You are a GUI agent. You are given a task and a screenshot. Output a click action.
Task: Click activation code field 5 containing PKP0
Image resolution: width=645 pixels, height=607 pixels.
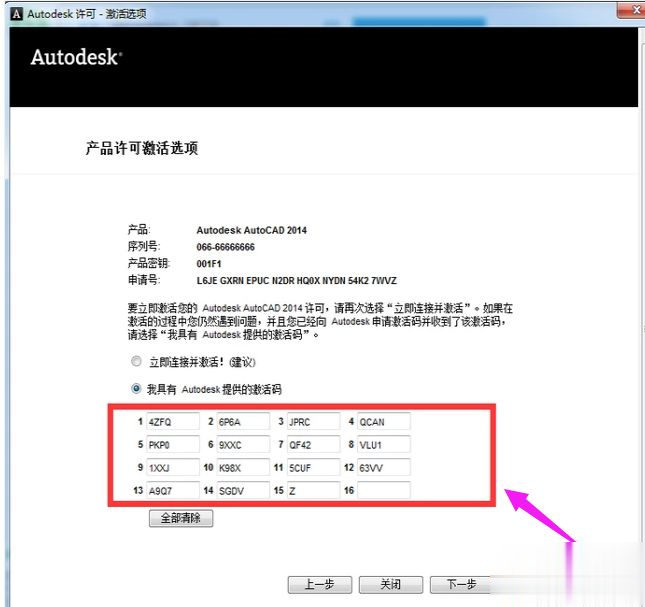pos(173,445)
